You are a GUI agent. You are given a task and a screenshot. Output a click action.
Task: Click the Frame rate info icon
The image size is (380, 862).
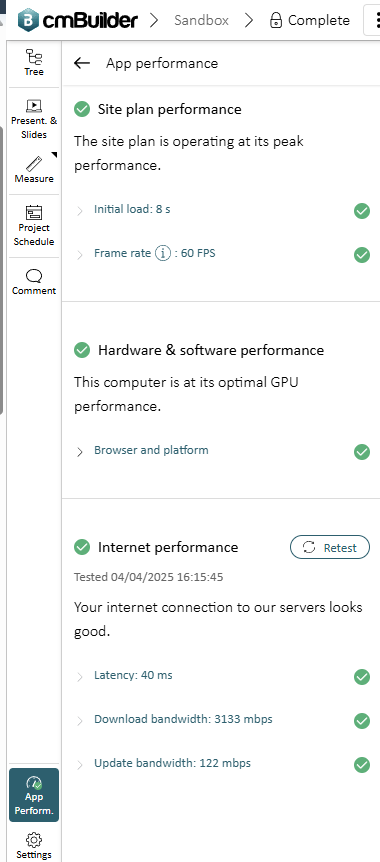pyautogui.click(x=163, y=253)
